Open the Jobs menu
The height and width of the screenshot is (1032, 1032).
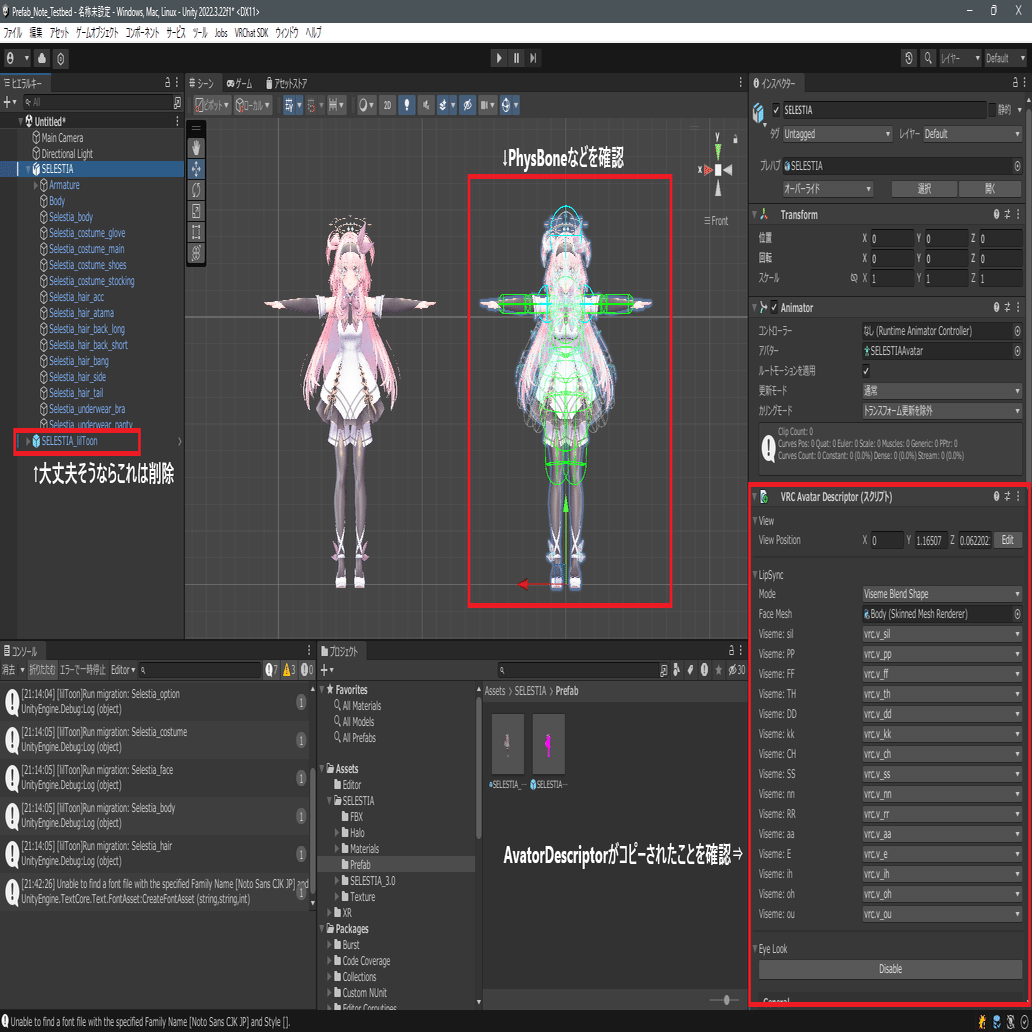click(221, 32)
